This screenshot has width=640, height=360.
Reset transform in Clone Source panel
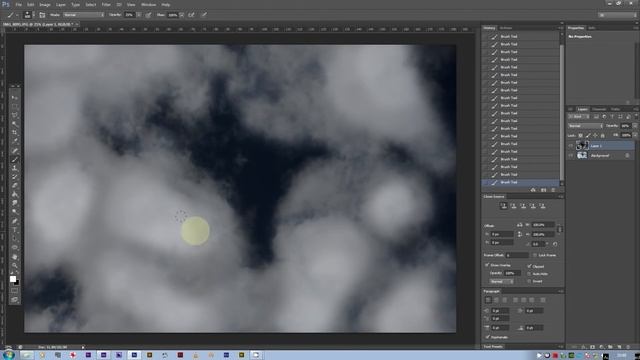[x=555, y=244]
